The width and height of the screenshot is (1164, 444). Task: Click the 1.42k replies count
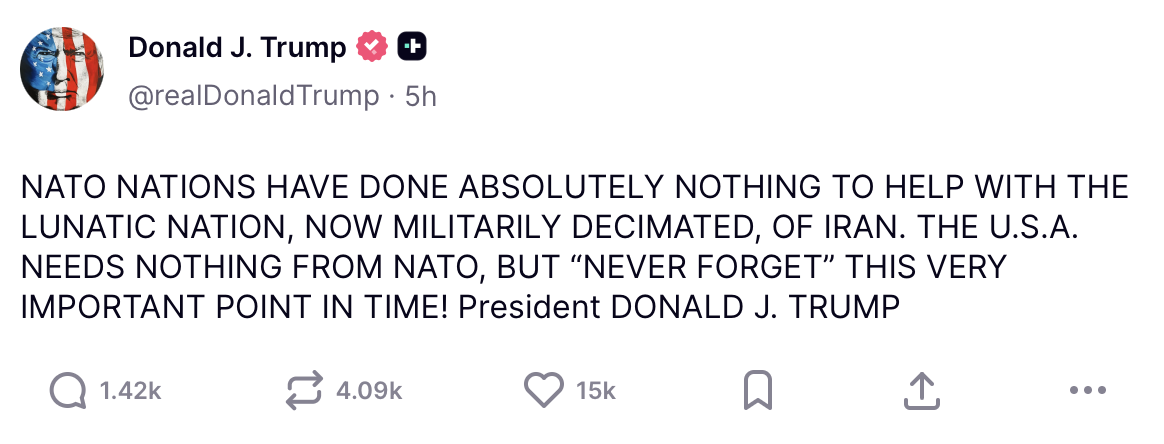point(130,391)
